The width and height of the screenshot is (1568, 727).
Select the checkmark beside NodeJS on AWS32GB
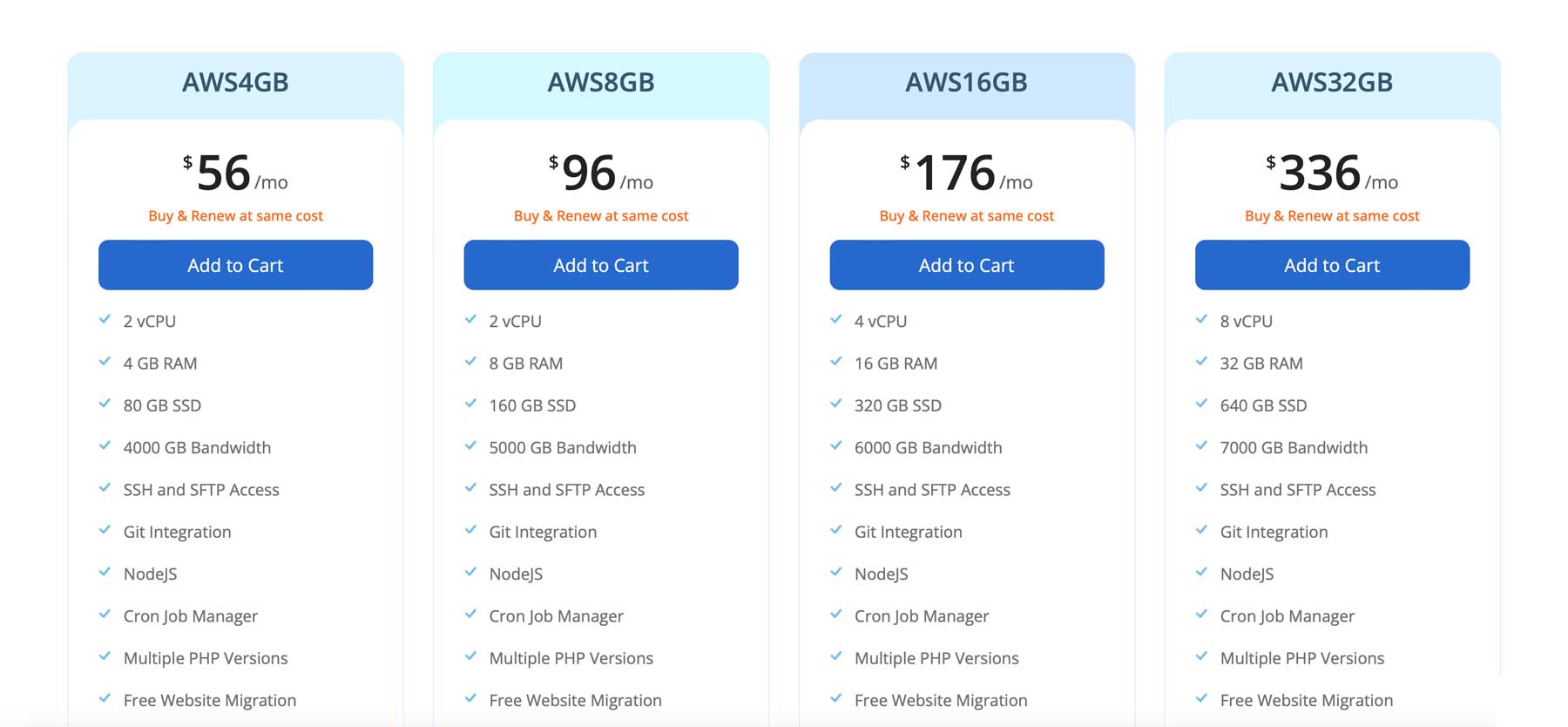1200,574
